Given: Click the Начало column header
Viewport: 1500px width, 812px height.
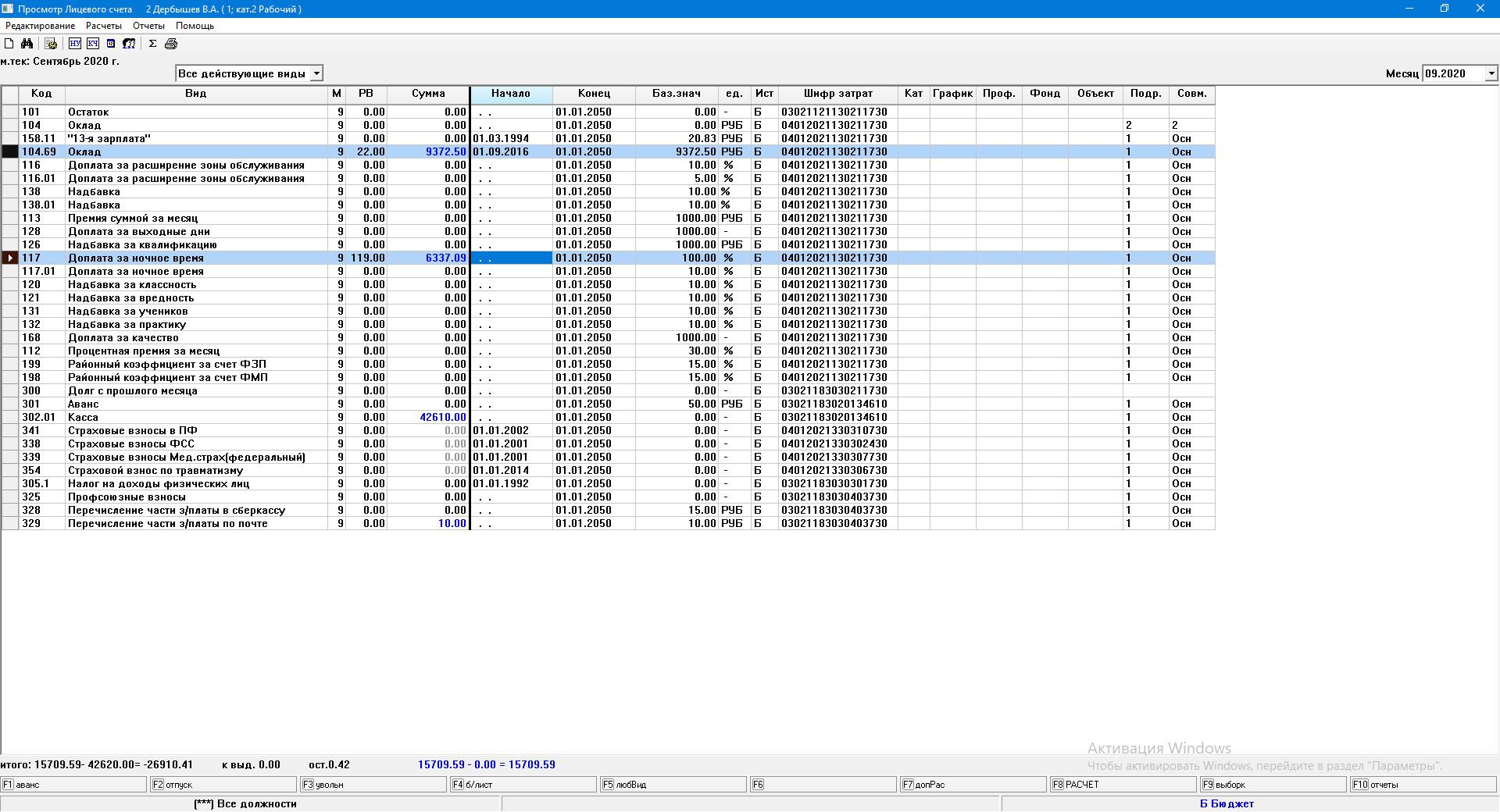Looking at the screenshot, I should [511, 94].
